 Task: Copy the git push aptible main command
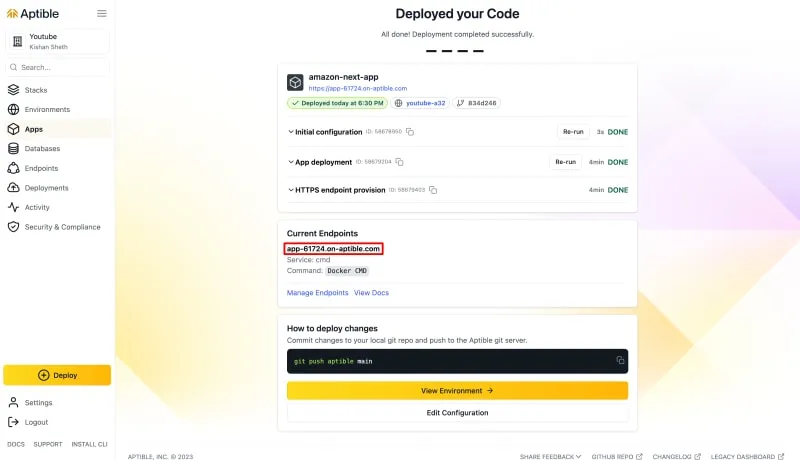coord(620,360)
